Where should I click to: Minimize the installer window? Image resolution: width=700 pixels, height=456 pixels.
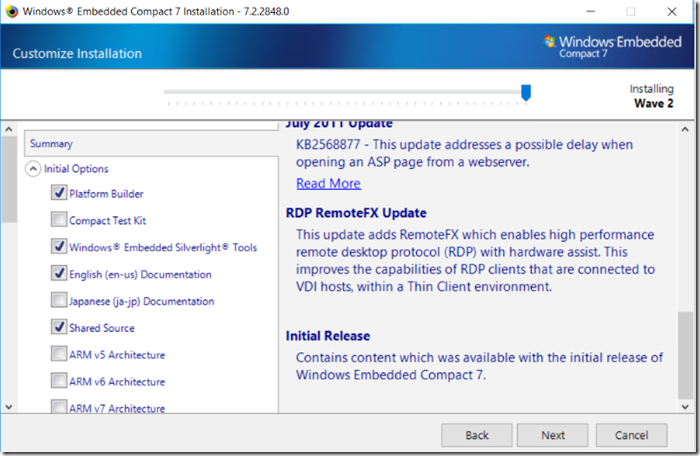(x=591, y=12)
